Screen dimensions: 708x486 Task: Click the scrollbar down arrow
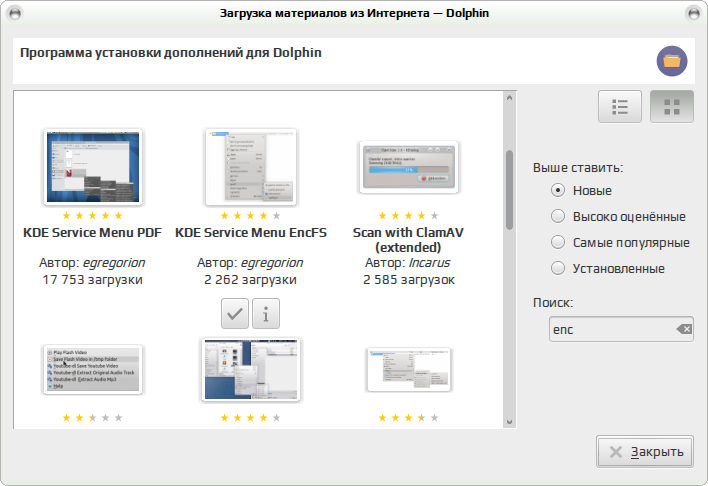click(509, 422)
